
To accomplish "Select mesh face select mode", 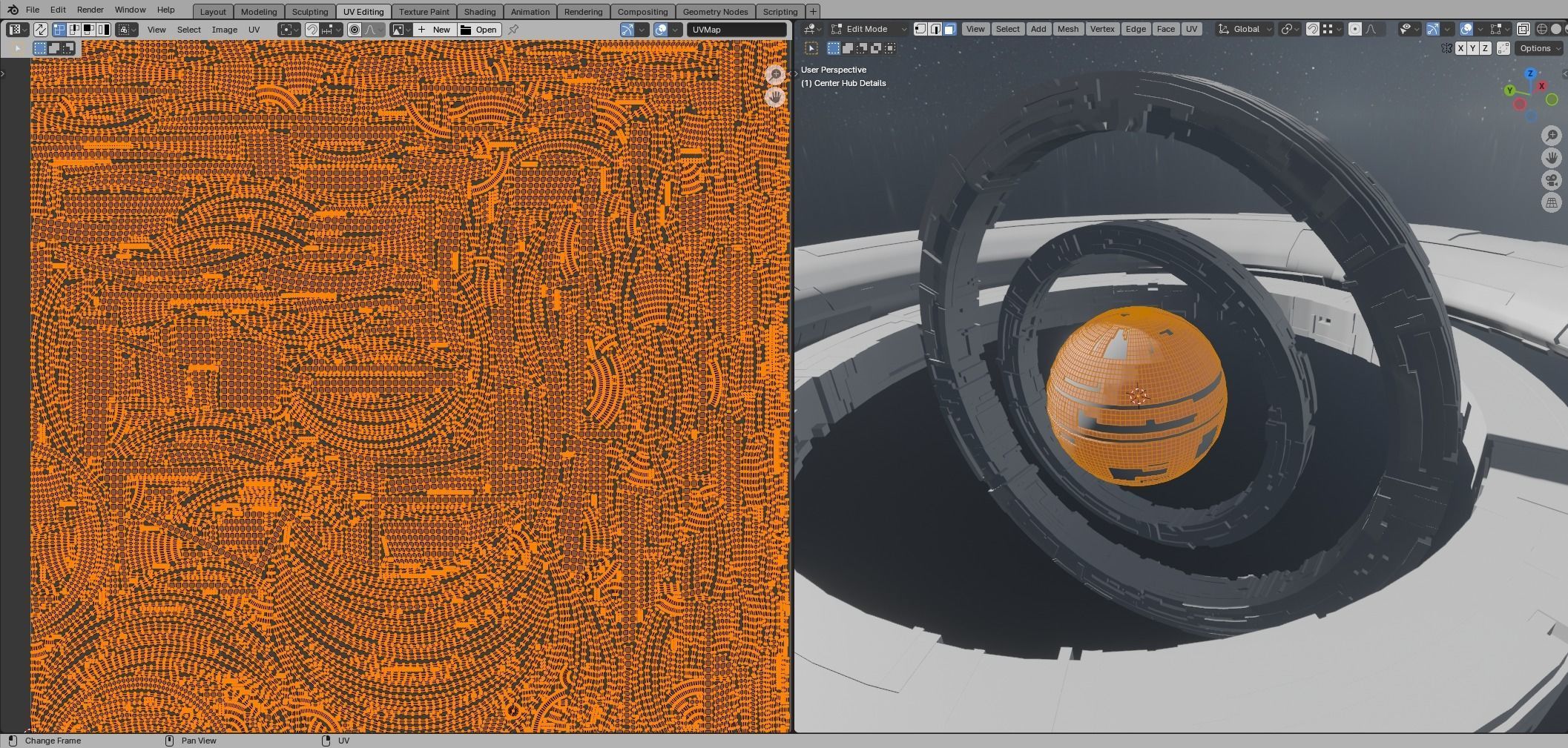I will point(950,29).
